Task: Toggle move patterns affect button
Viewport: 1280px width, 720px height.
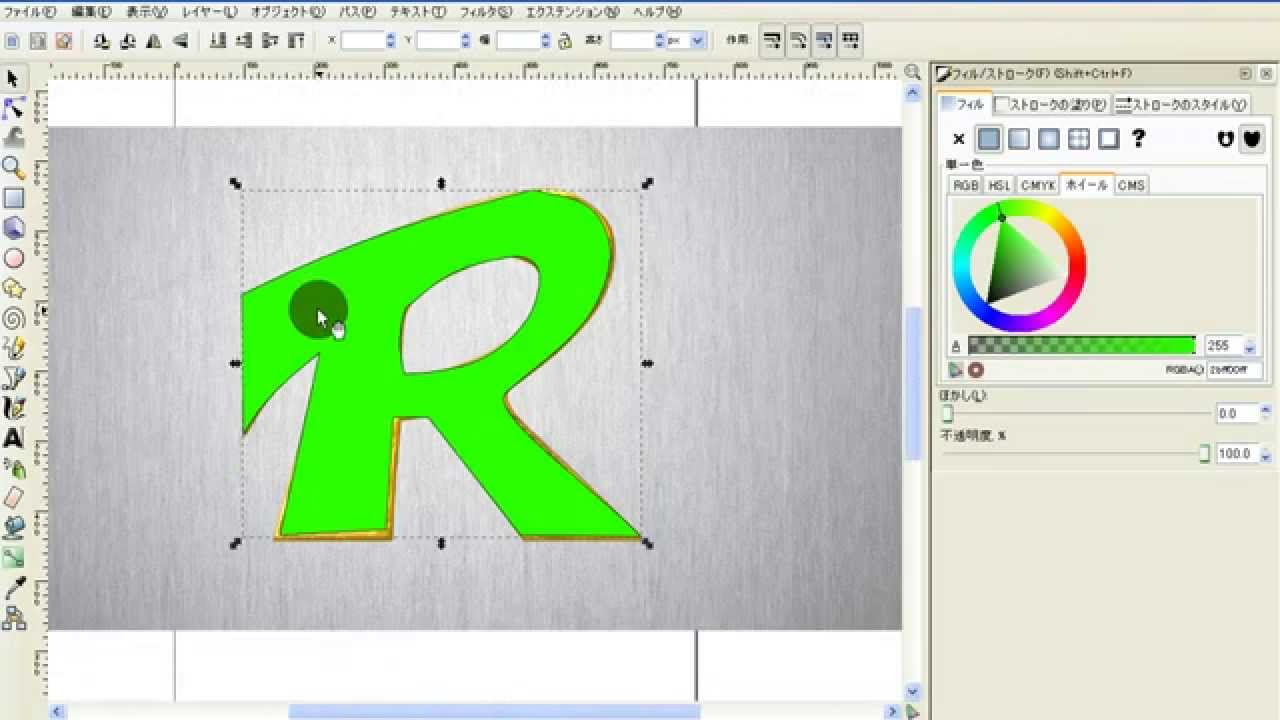Action: [850, 41]
